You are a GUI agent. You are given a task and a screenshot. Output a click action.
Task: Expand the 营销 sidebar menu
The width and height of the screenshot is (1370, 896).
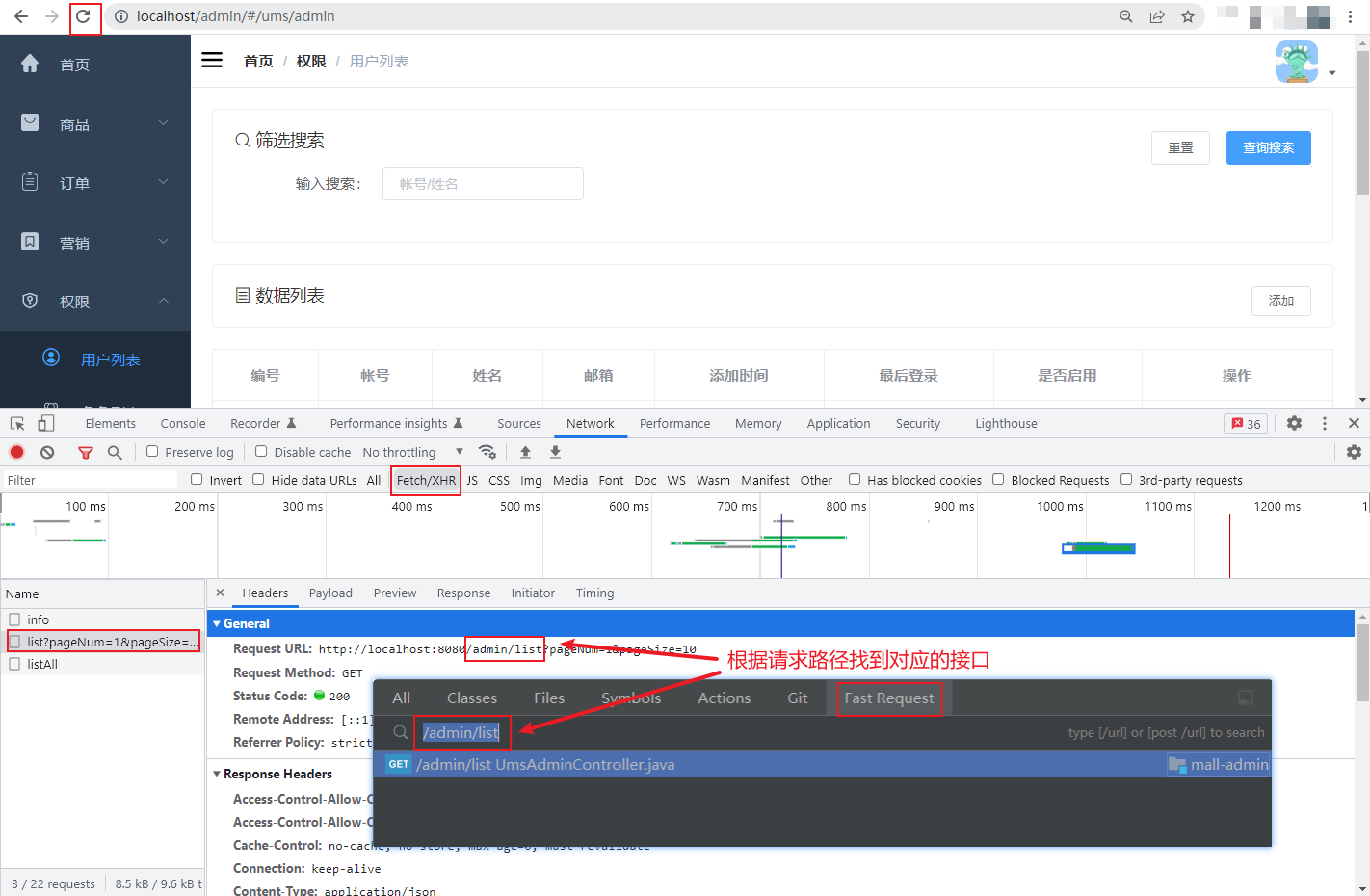pyautogui.click(x=95, y=242)
